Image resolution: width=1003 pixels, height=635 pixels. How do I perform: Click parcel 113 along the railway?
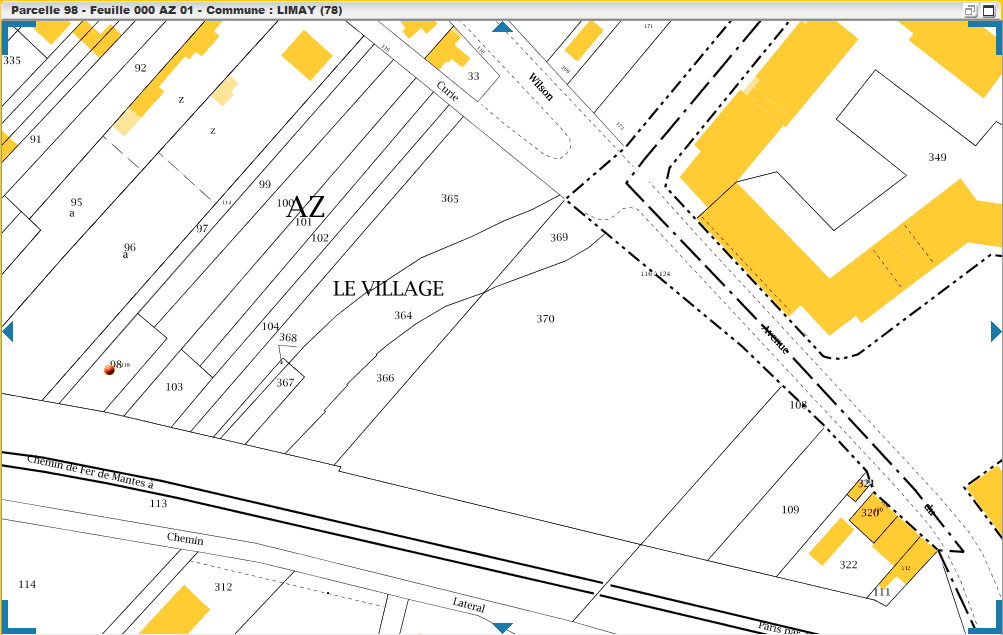158,504
